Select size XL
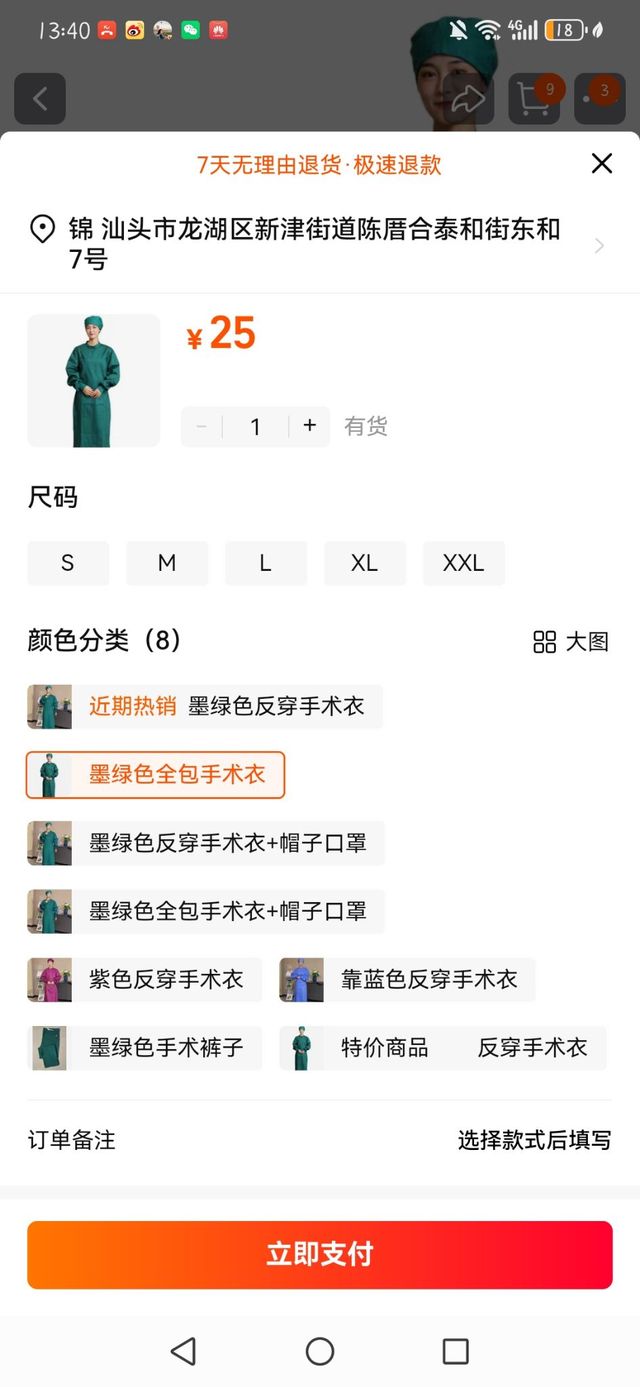Image resolution: width=640 pixels, height=1387 pixels. point(364,563)
